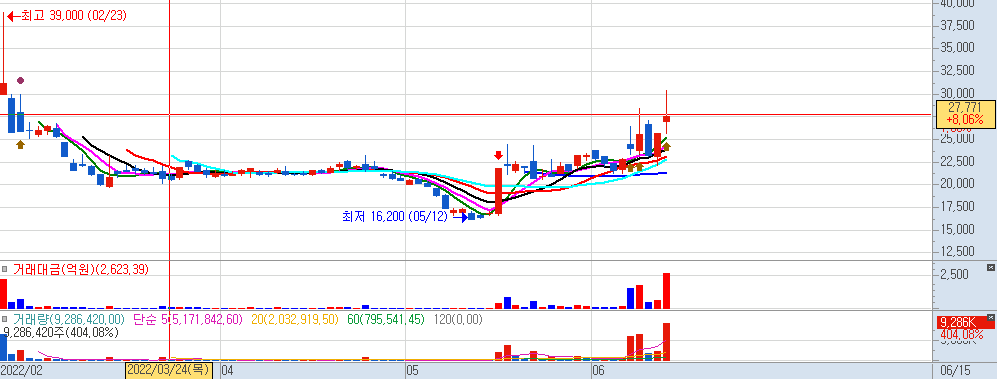
Task: Close the 거래대금 indicator panel
Action: click(990, 267)
